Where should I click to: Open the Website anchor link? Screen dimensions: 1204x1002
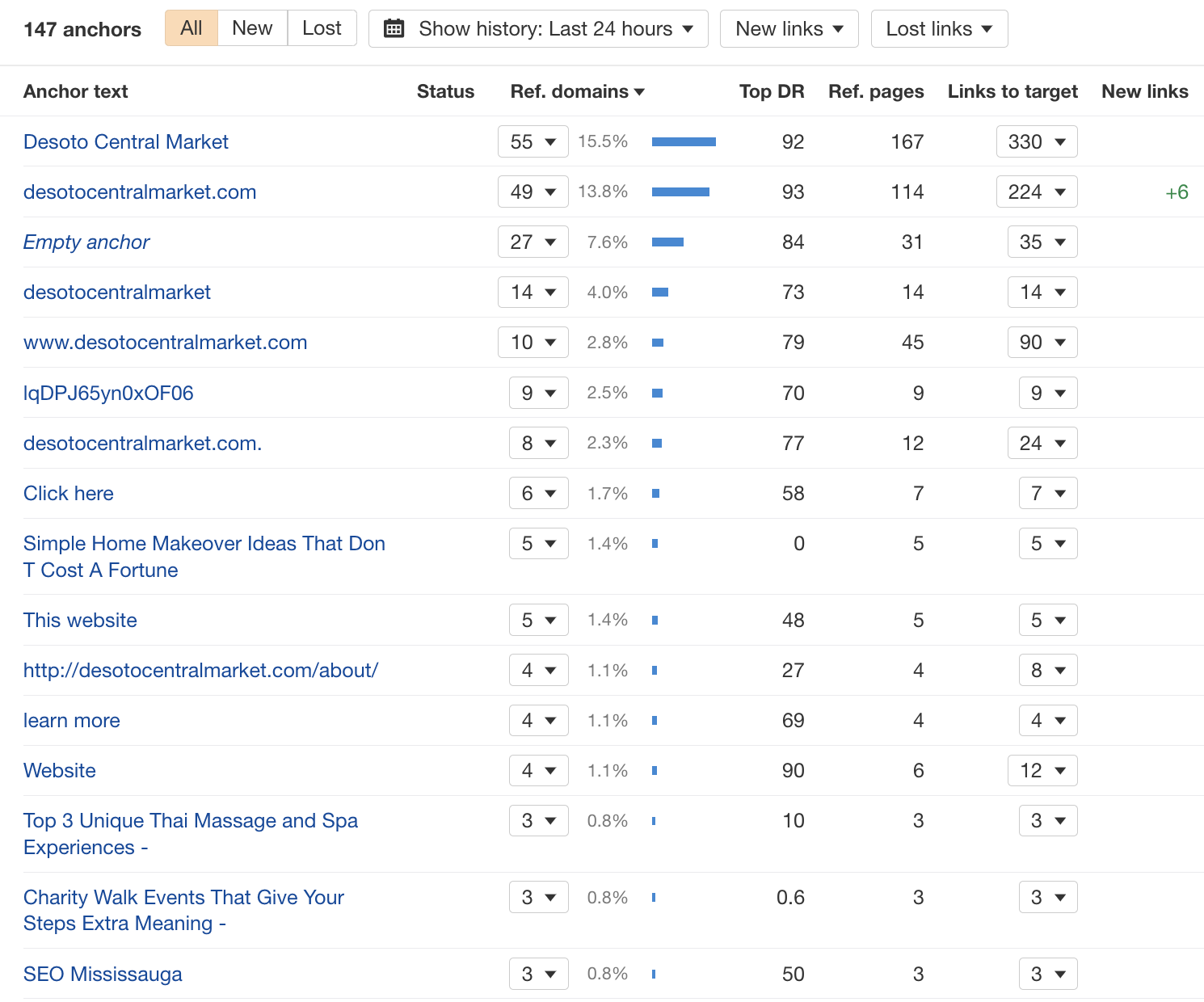click(x=60, y=770)
